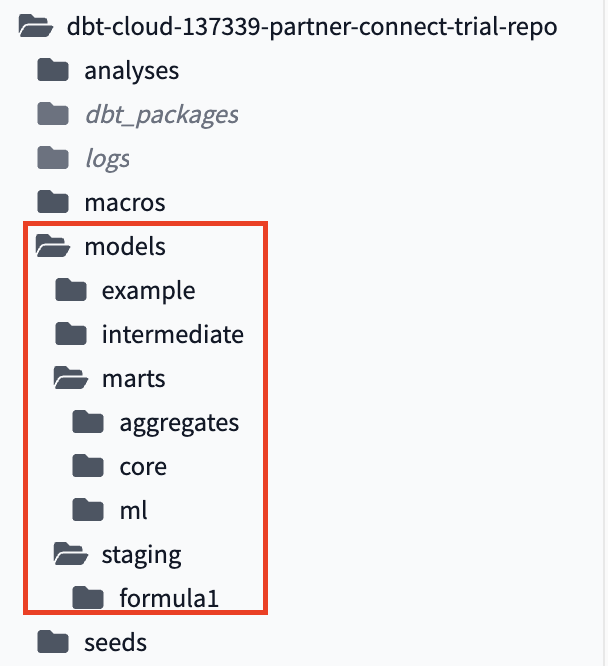The height and width of the screenshot is (666, 608).
Task: Click the logs folder icon
Action: (52, 158)
